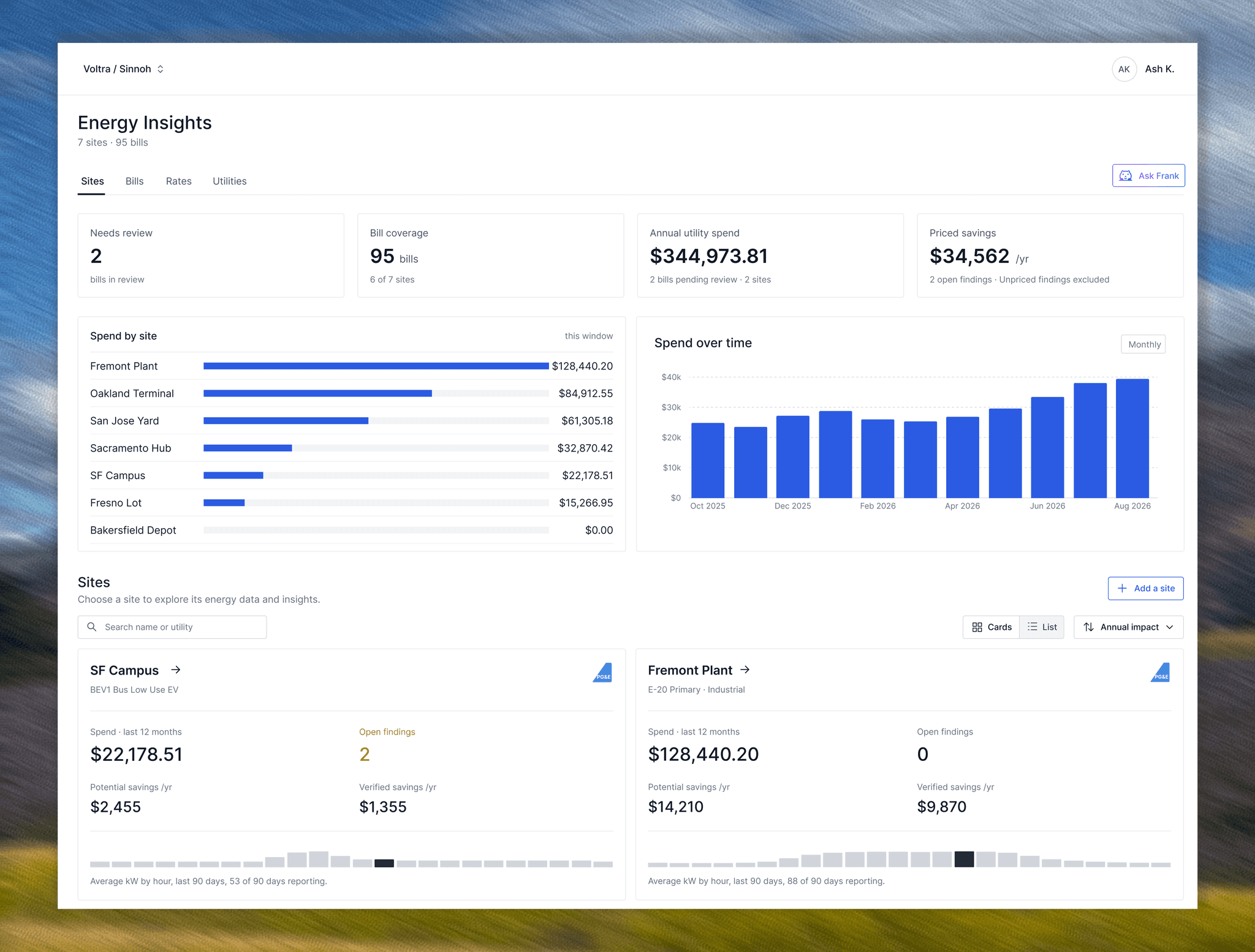Select the Annual utility spend value $344,973.81

pyautogui.click(x=708, y=256)
